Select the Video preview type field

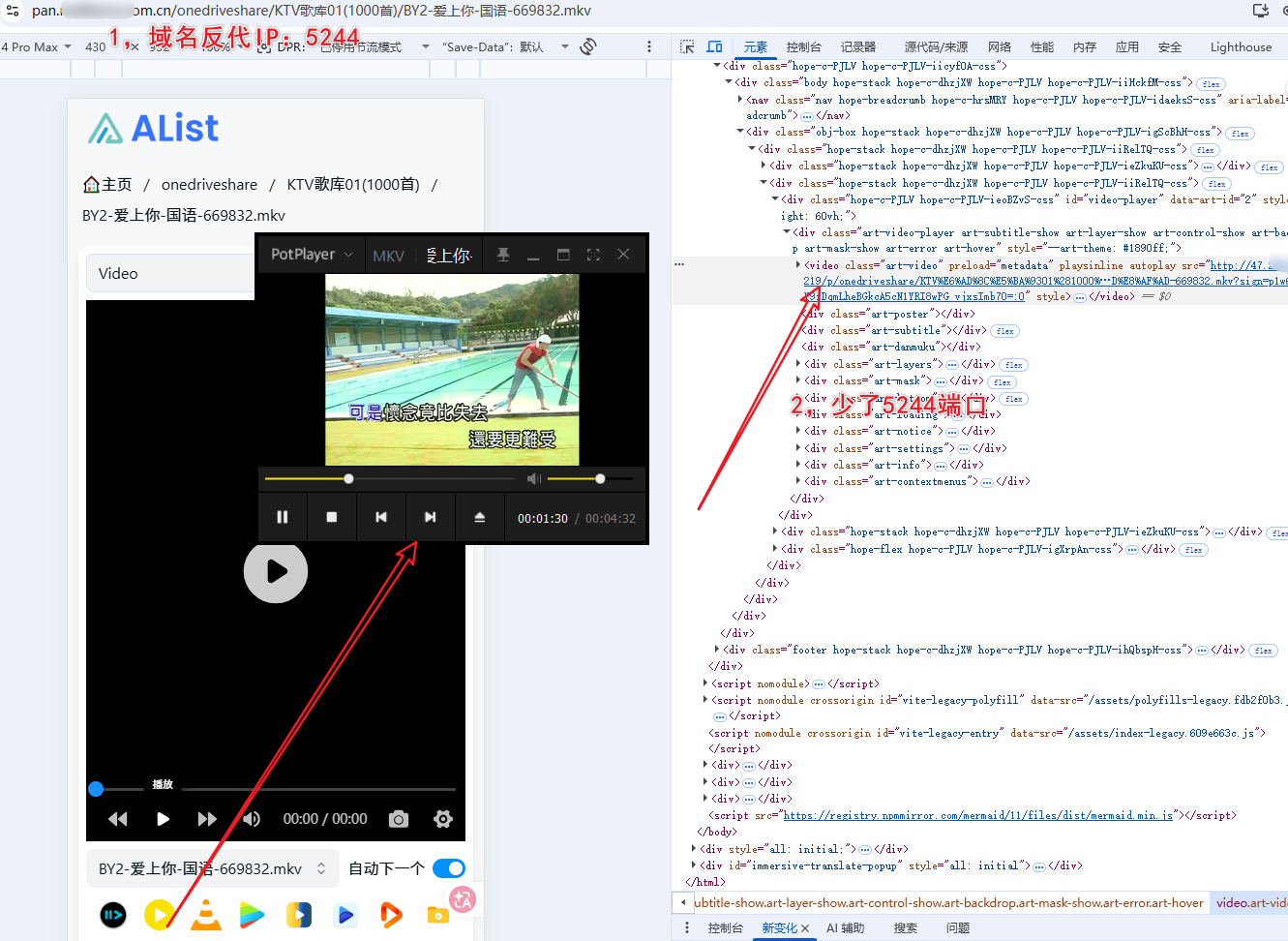coord(172,273)
